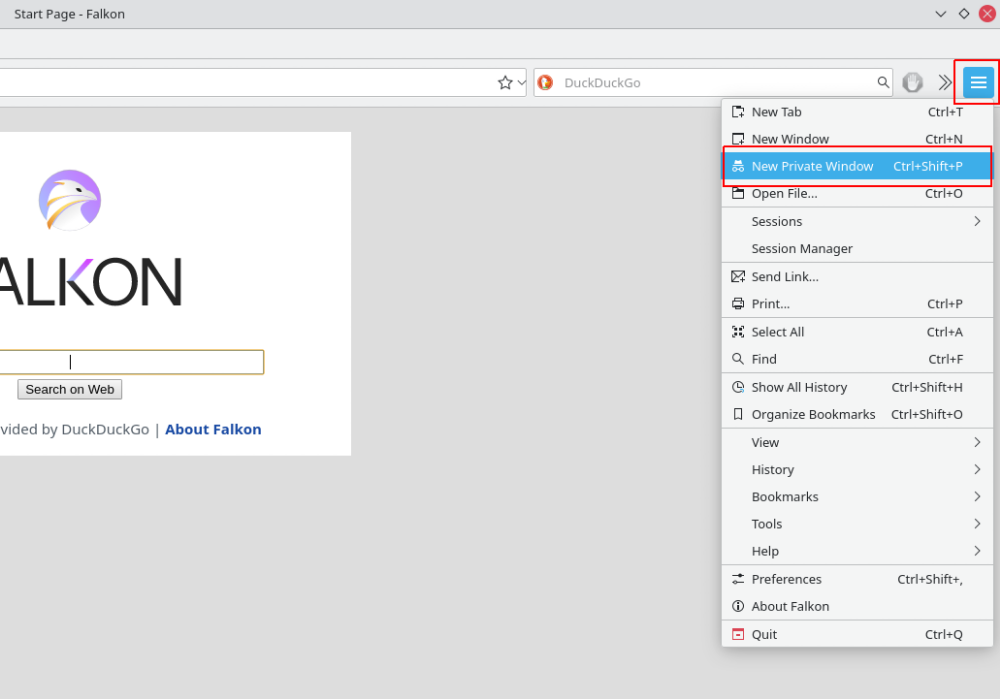Click the Send Link envelope icon
The width and height of the screenshot is (1000, 699).
pos(738,276)
